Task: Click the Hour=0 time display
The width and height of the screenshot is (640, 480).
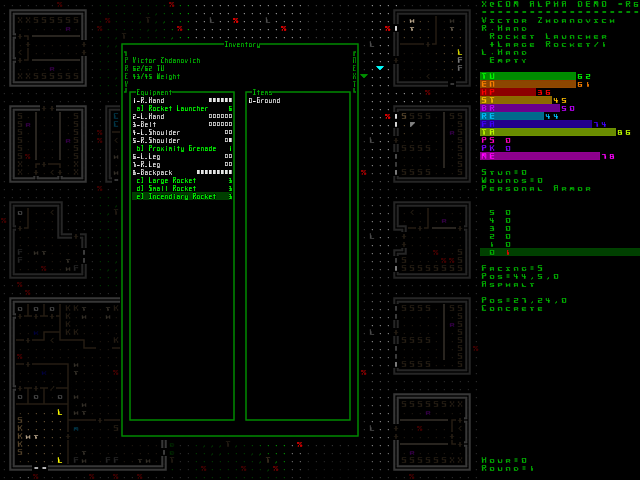Action: [504, 460]
